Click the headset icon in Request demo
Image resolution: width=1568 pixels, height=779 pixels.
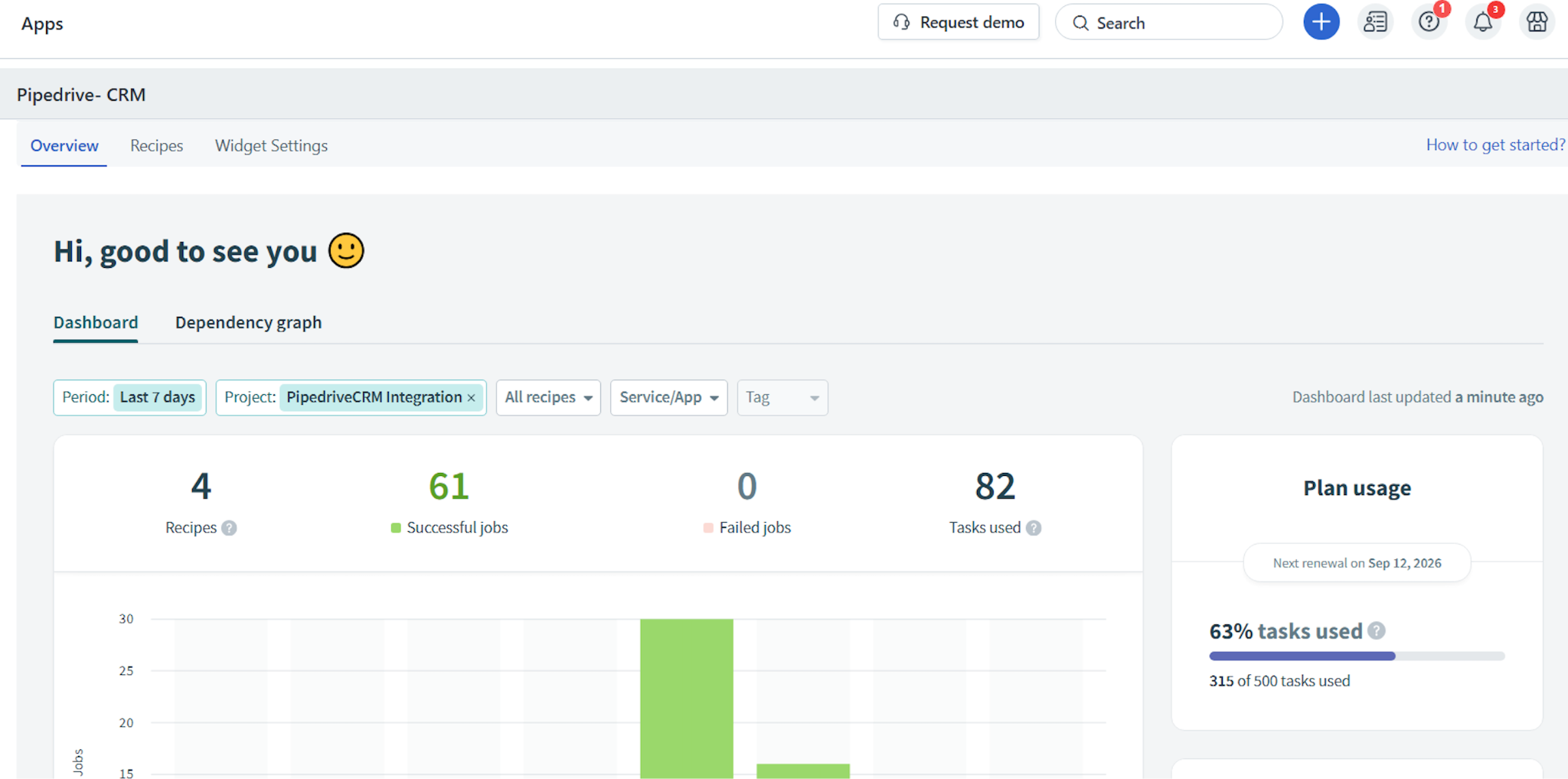click(x=902, y=22)
